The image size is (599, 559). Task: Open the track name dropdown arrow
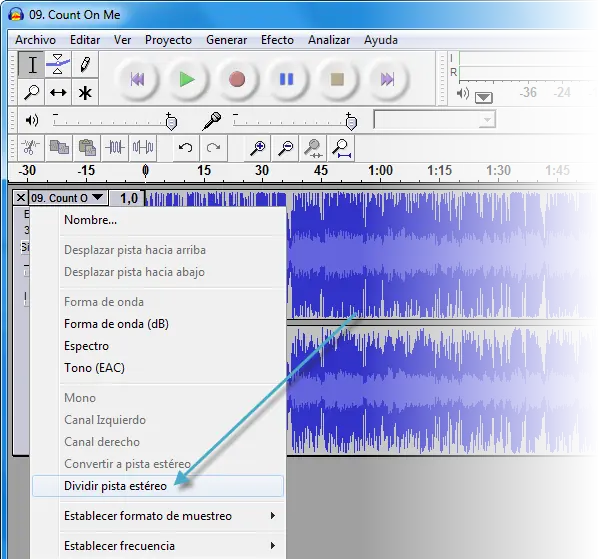pyautogui.click(x=98, y=197)
